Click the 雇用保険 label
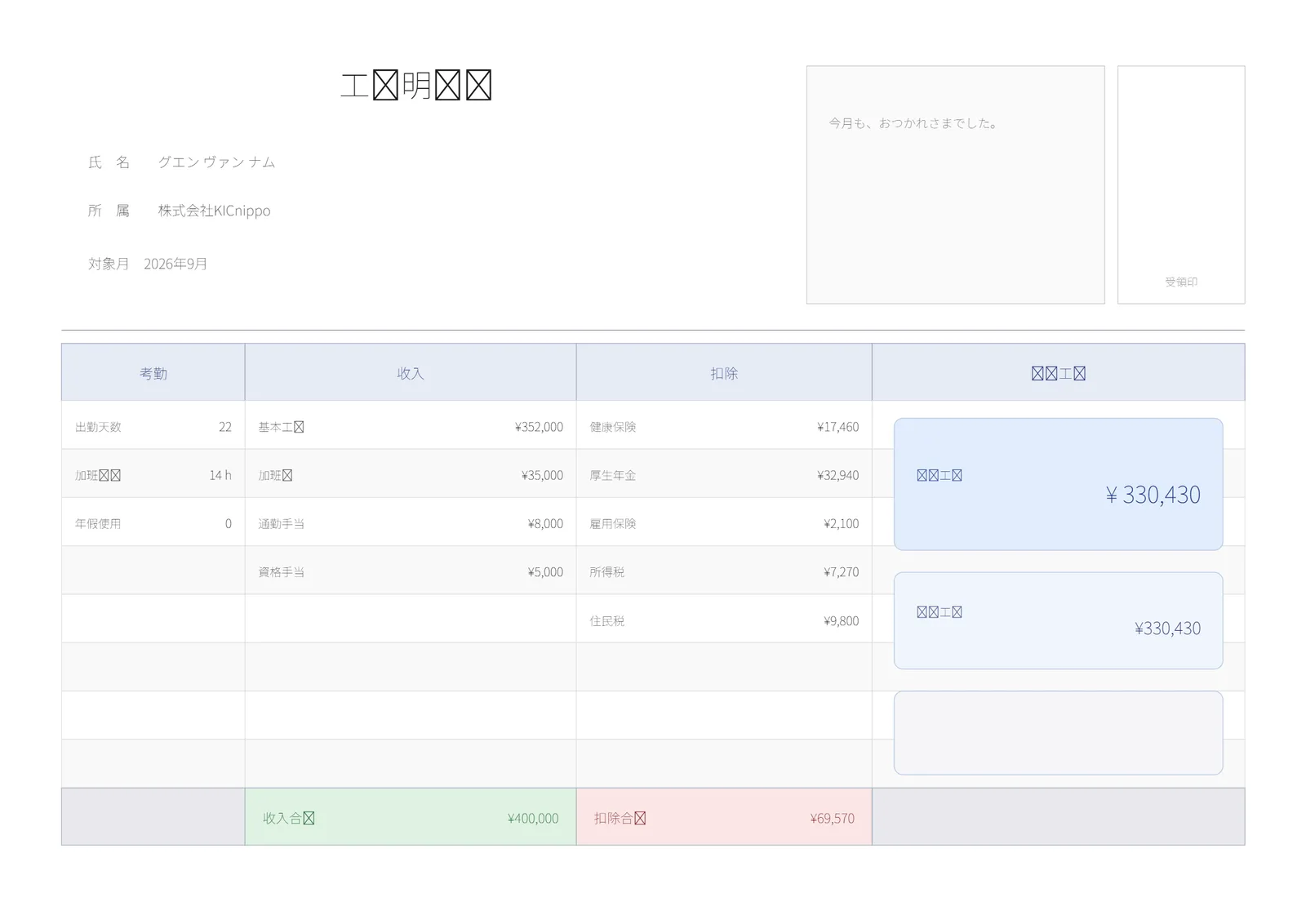1306x924 pixels. (613, 524)
